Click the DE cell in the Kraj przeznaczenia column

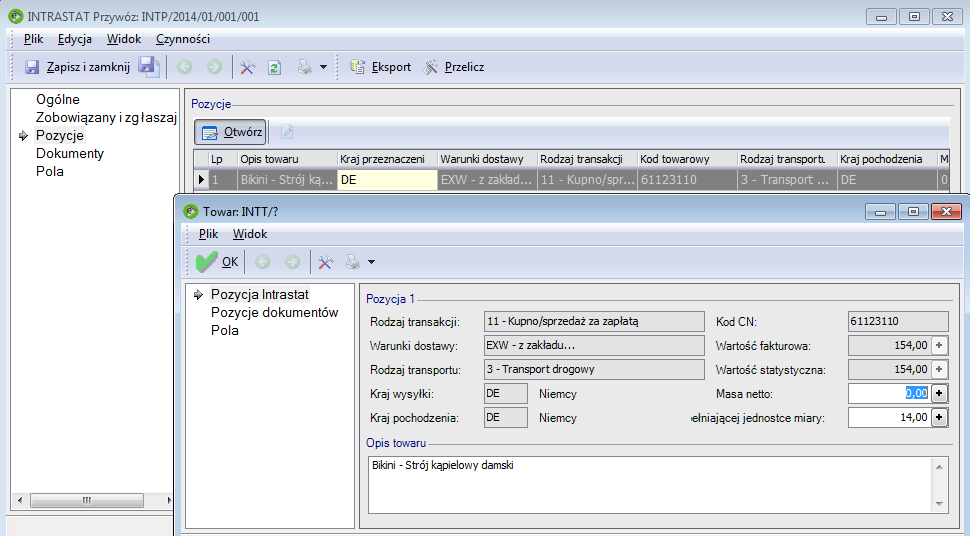387,180
